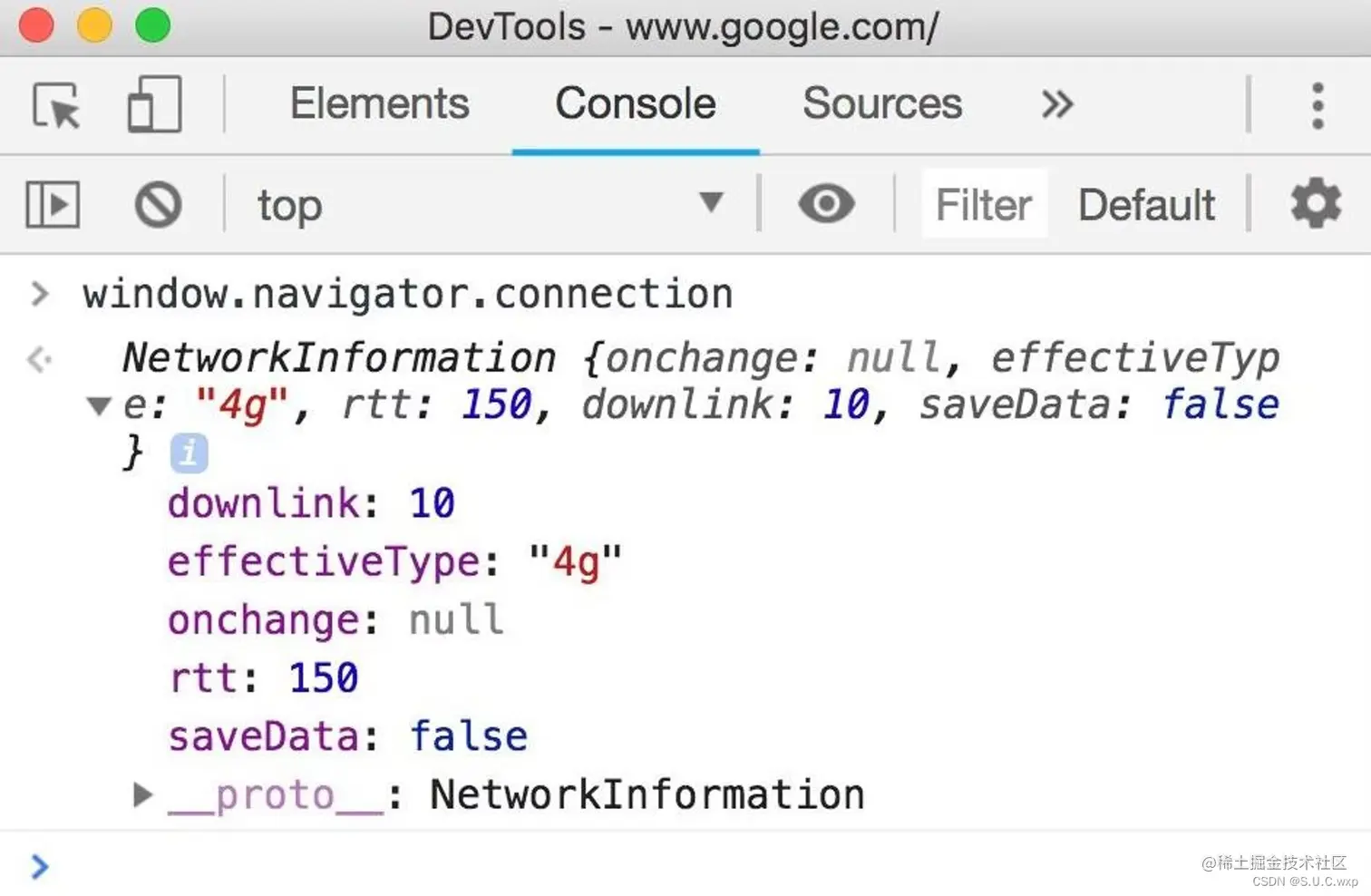Open the Elements tab

tap(379, 103)
